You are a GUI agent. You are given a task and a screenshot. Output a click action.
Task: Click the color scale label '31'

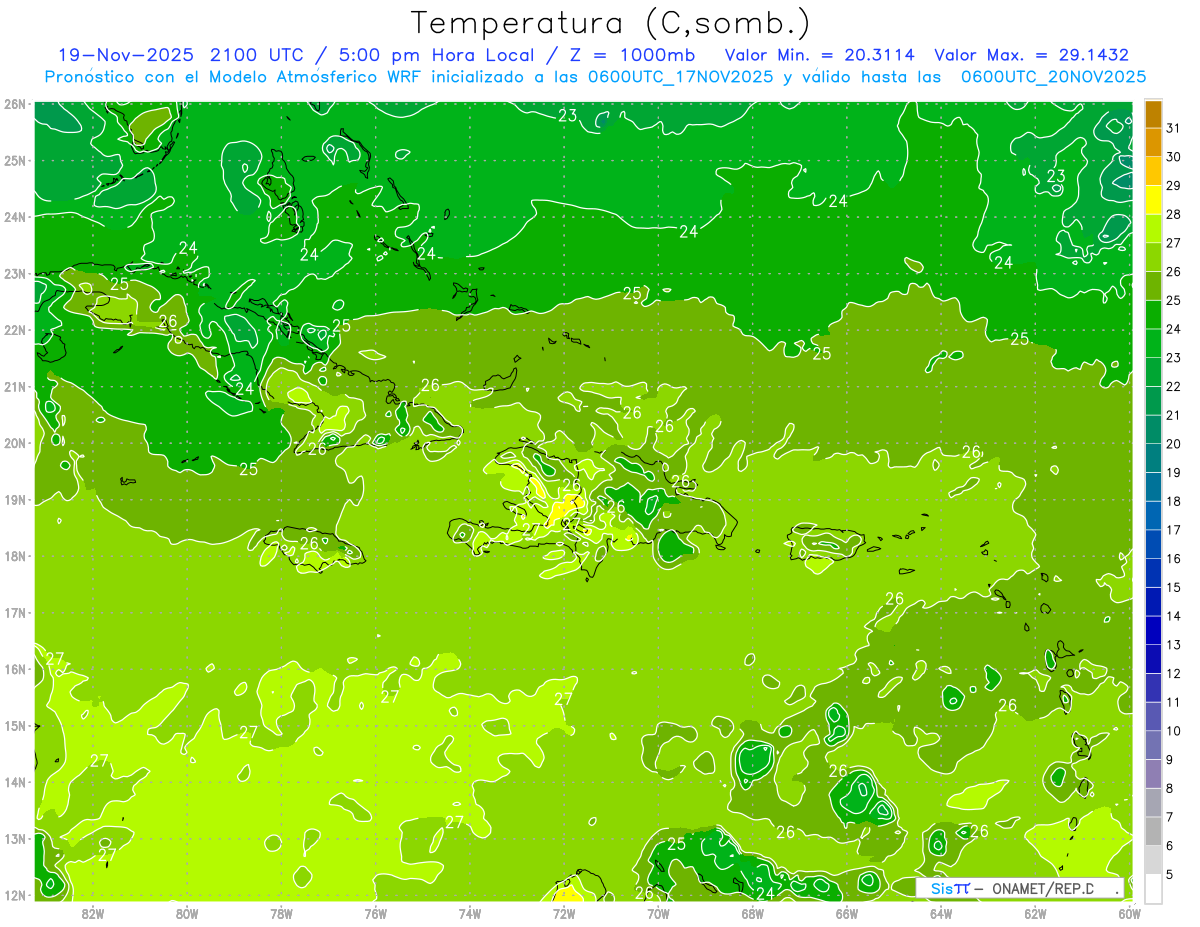(x=1173, y=128)
